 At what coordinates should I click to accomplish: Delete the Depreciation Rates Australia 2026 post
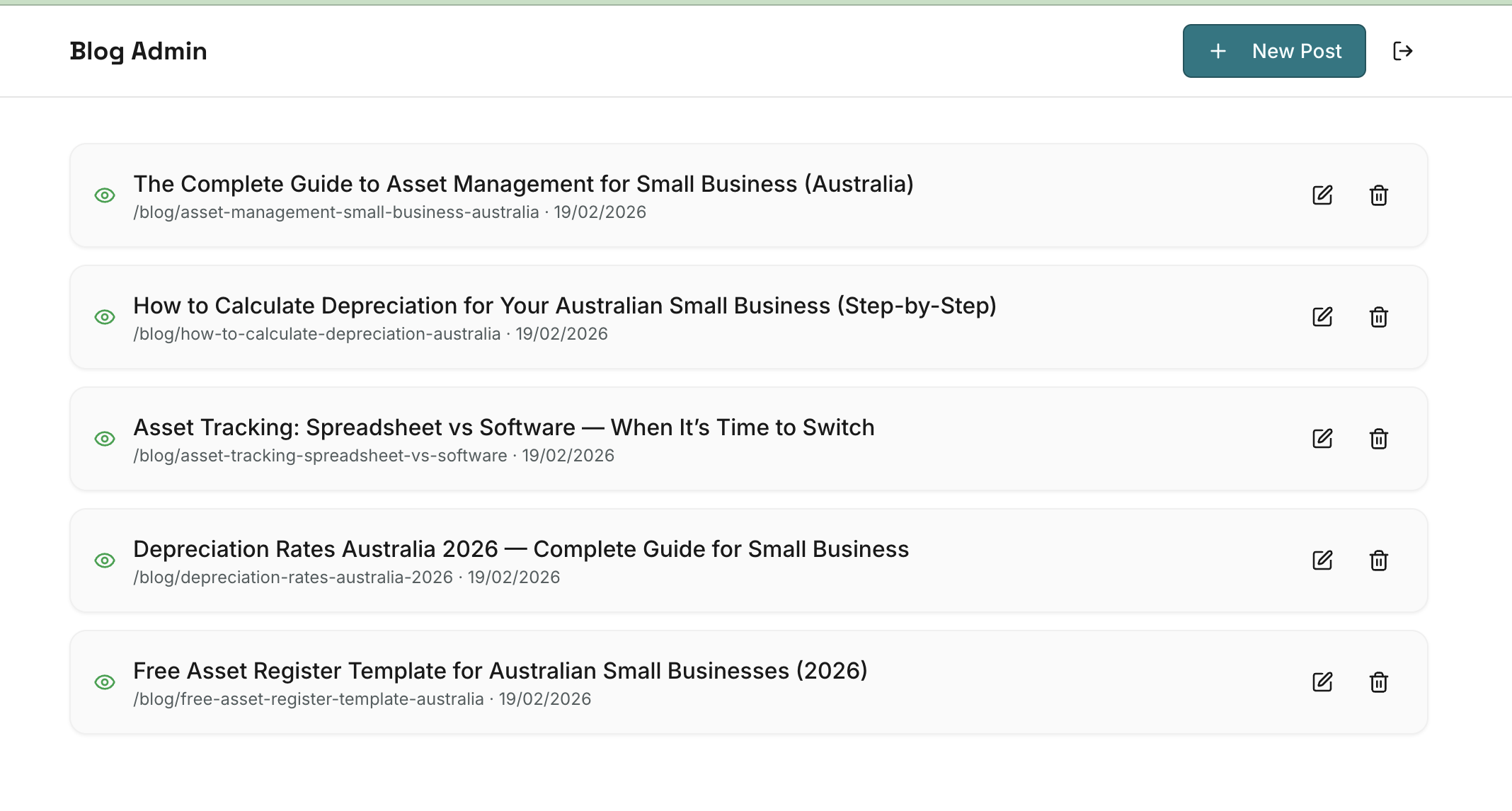tap(1378, 560)
